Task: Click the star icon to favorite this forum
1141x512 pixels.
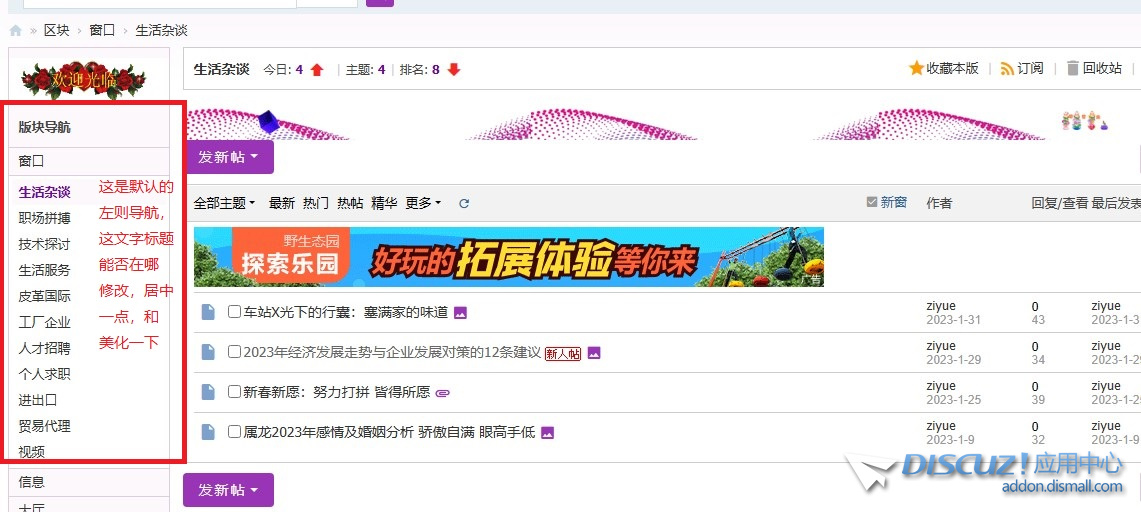Action: (x=916, y=68)
